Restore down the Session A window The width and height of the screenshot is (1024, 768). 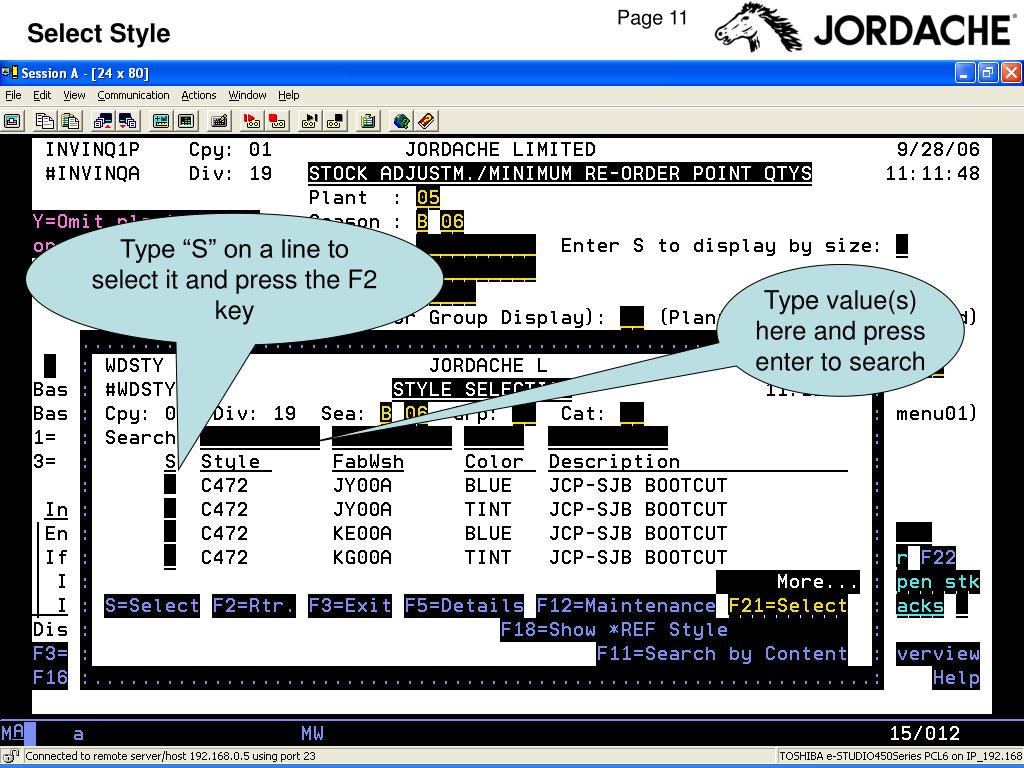(x=987, y=72)
